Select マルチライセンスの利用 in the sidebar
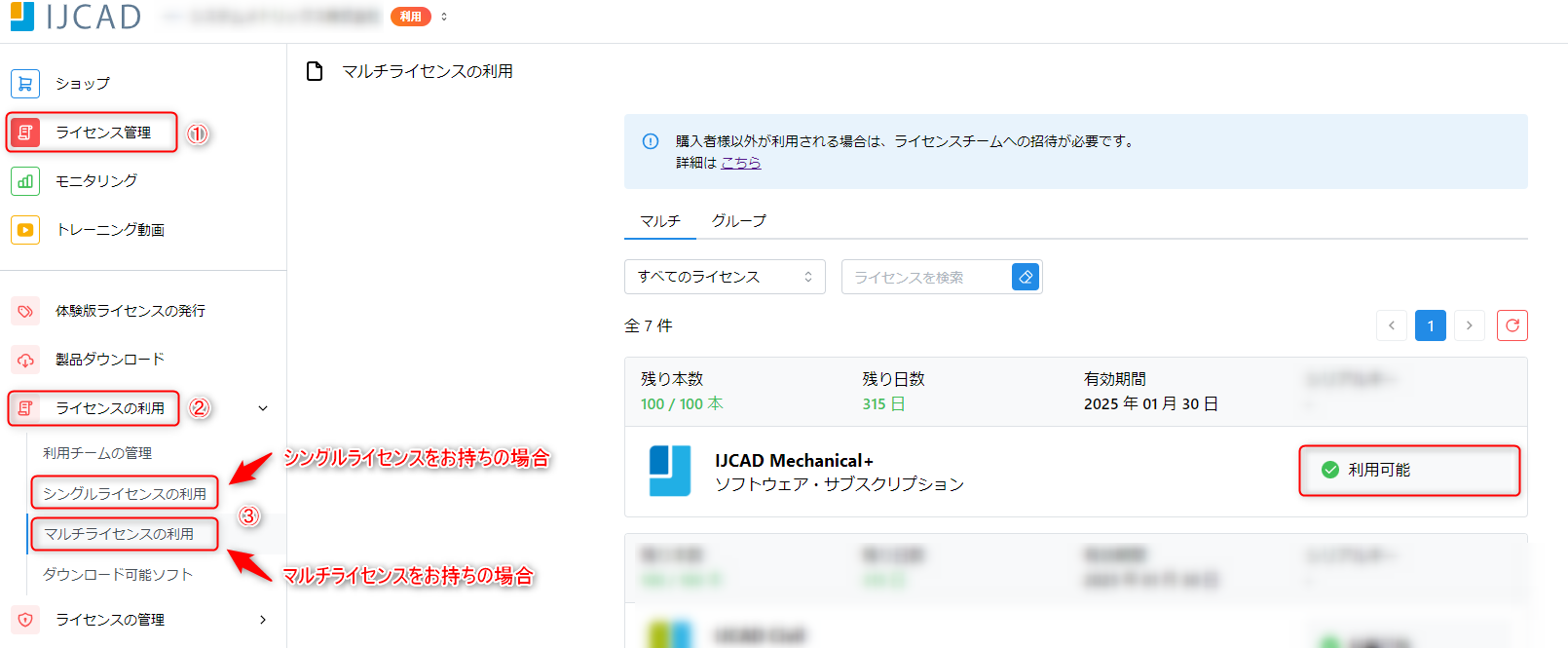The image size is (1568, 648). click(x=119, y=534)
